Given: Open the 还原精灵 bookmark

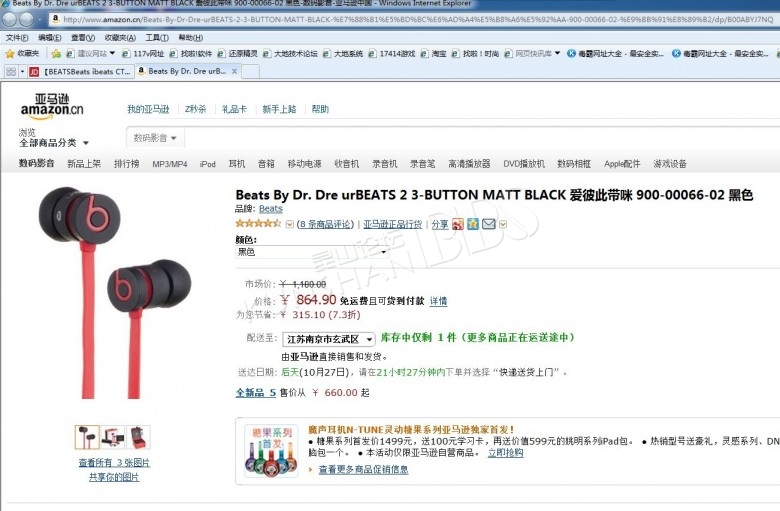Looking at the screenshot, I should pyautogui.click(x=237, y=53).
